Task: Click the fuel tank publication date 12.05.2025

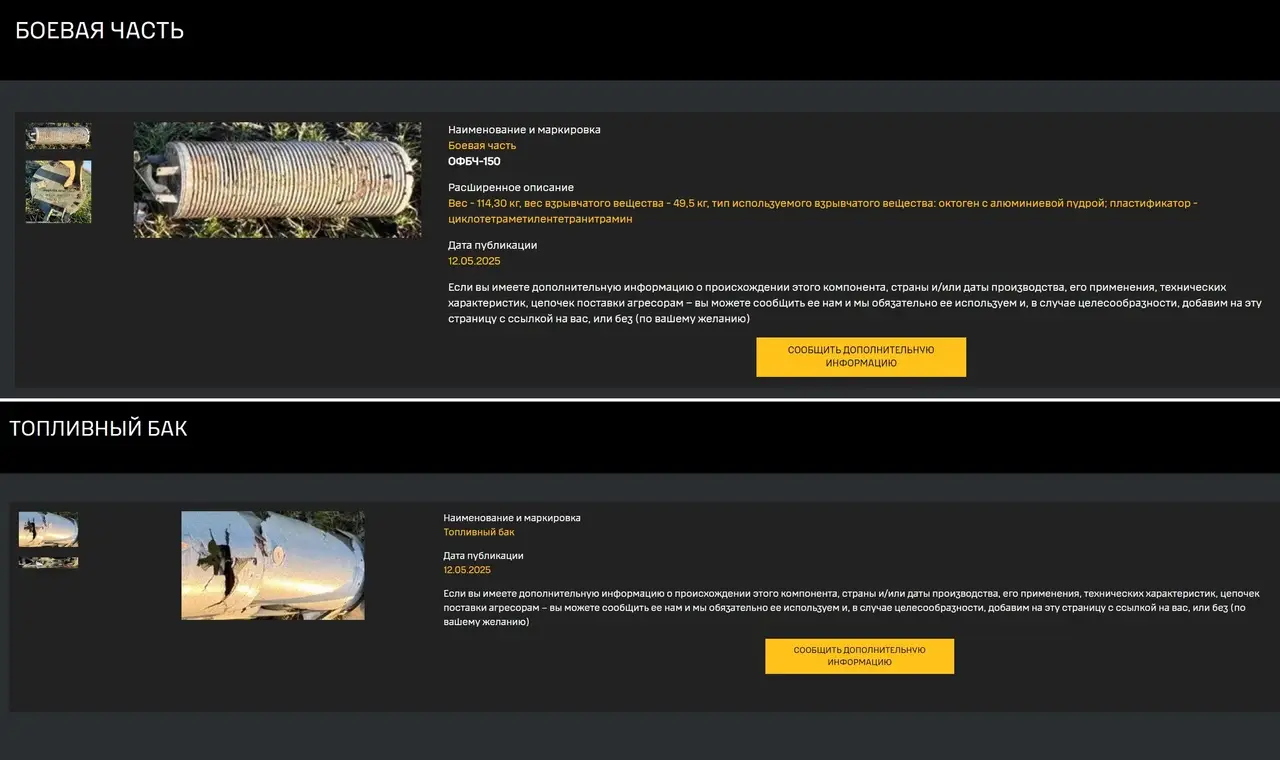Action: coord(467,570)
